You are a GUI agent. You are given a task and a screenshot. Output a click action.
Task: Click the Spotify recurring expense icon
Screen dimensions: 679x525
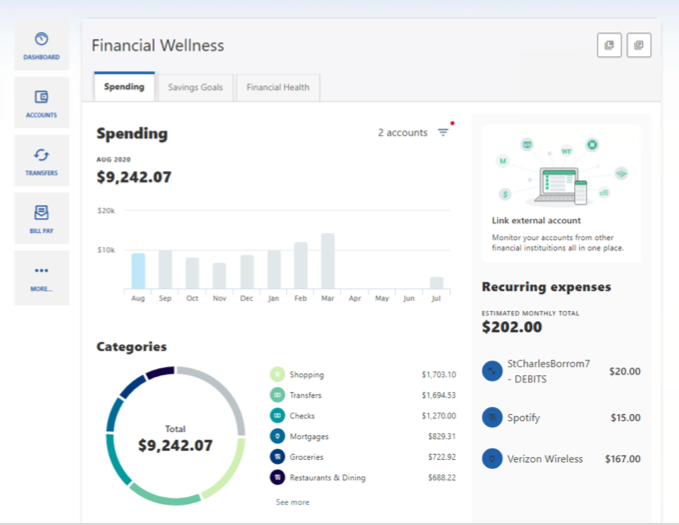491,417
